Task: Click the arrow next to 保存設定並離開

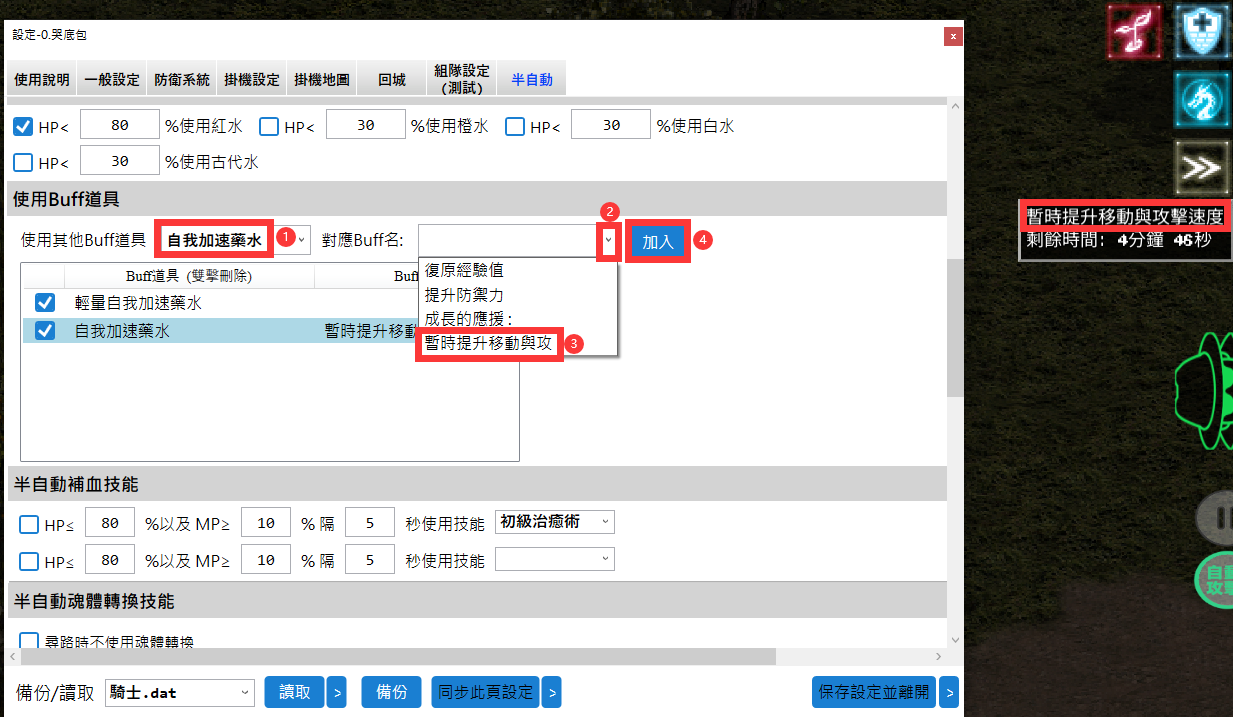Action: pyautogui.click(x=949, y=692)
